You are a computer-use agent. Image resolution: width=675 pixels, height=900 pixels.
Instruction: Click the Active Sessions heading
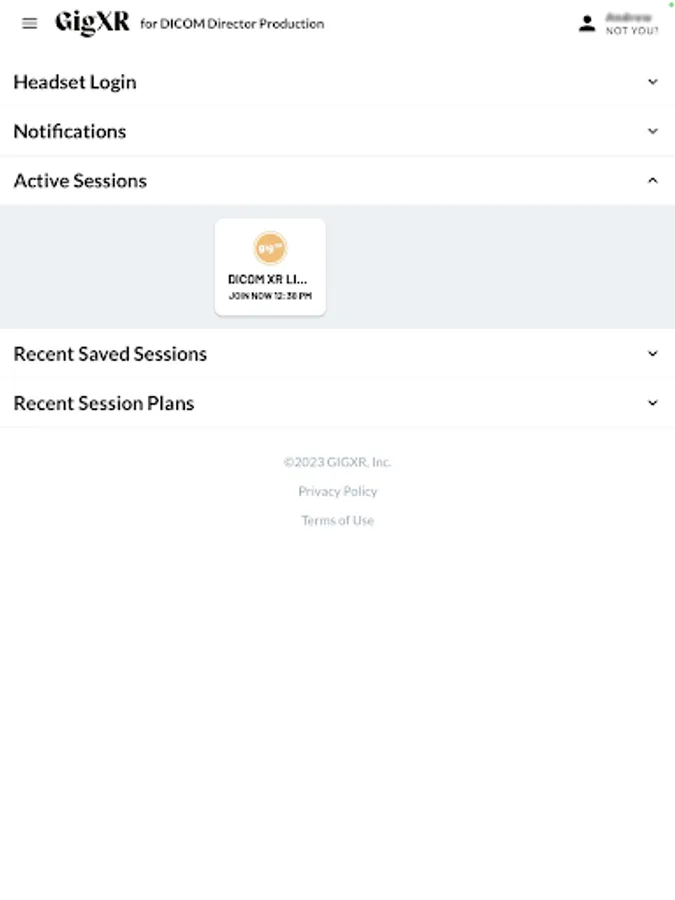pyautogui.click(x=80, y=181)
